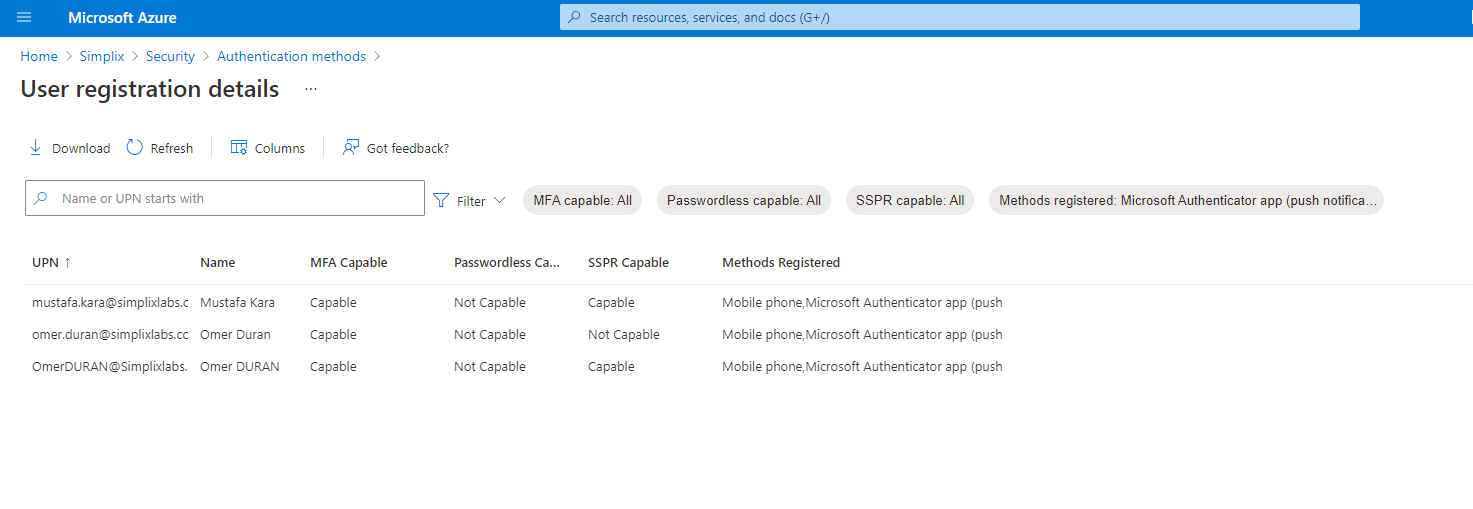Go to Authentication methods breadcrumb
This screenshot has height=509, width=1473.
click(292, 57)
